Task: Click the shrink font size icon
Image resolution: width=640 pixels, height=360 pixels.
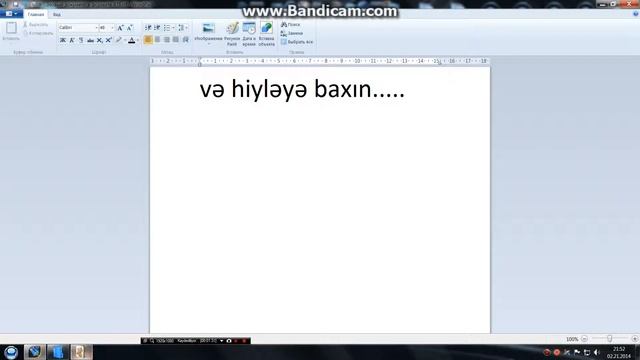Action: coord(129,28)
